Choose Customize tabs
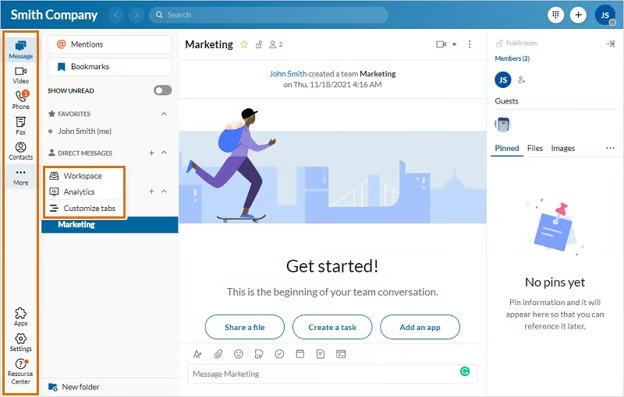 (84, 208)
